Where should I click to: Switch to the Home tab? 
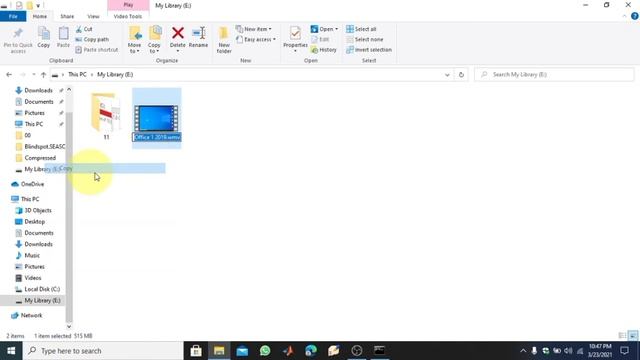click(40, 16)
